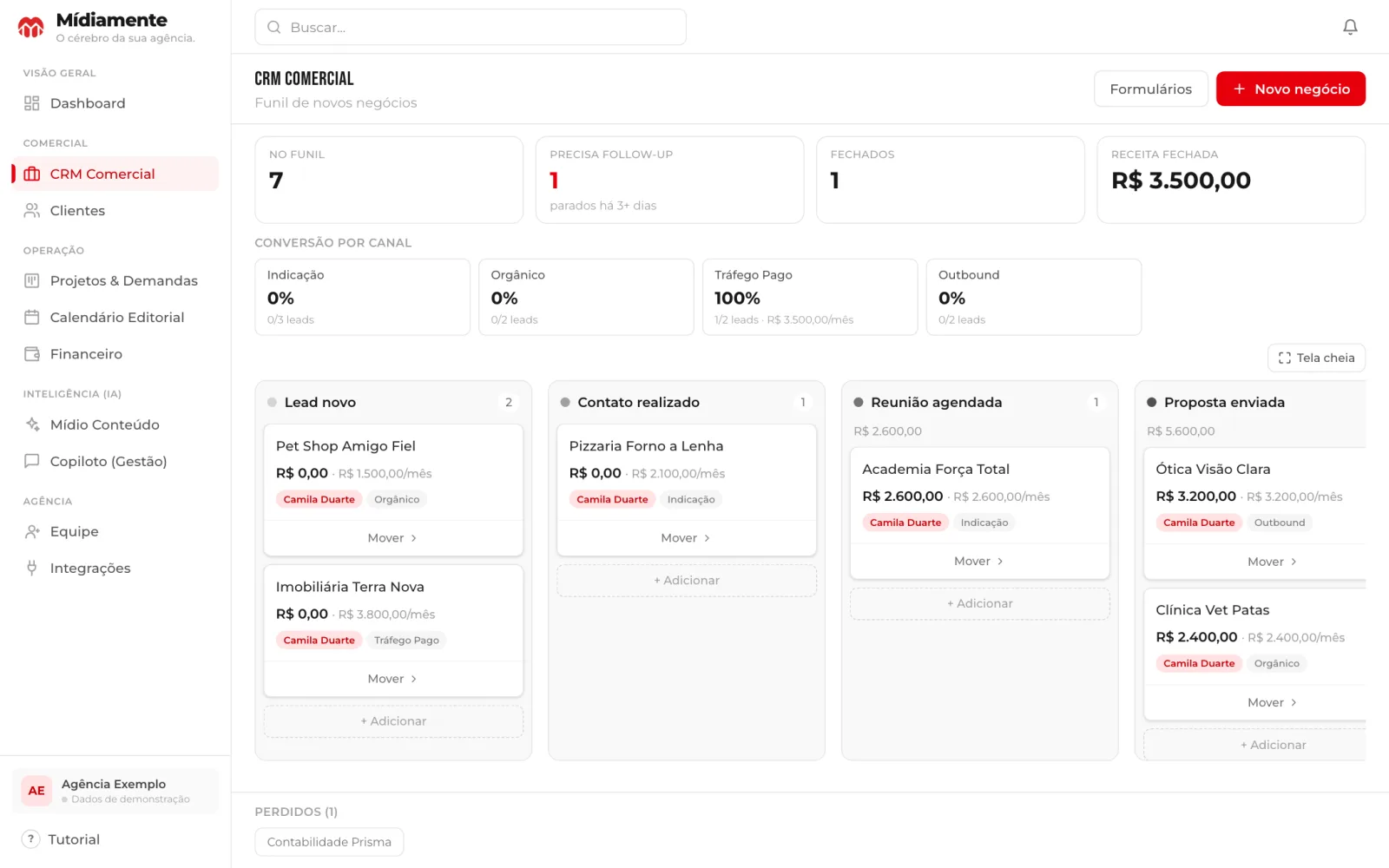Click the Clientes people icon
The height and width of the screenshot is (868, 1389).
(x=32, y=210)
